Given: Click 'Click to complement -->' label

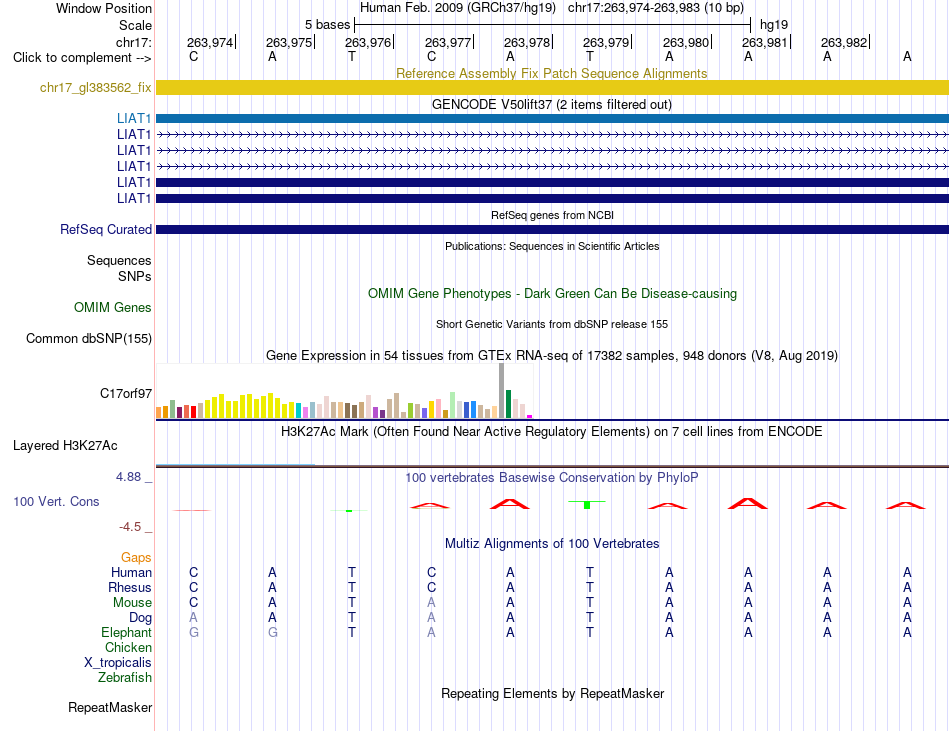Looking at the screenshot, I should click(x=82, y=58).
